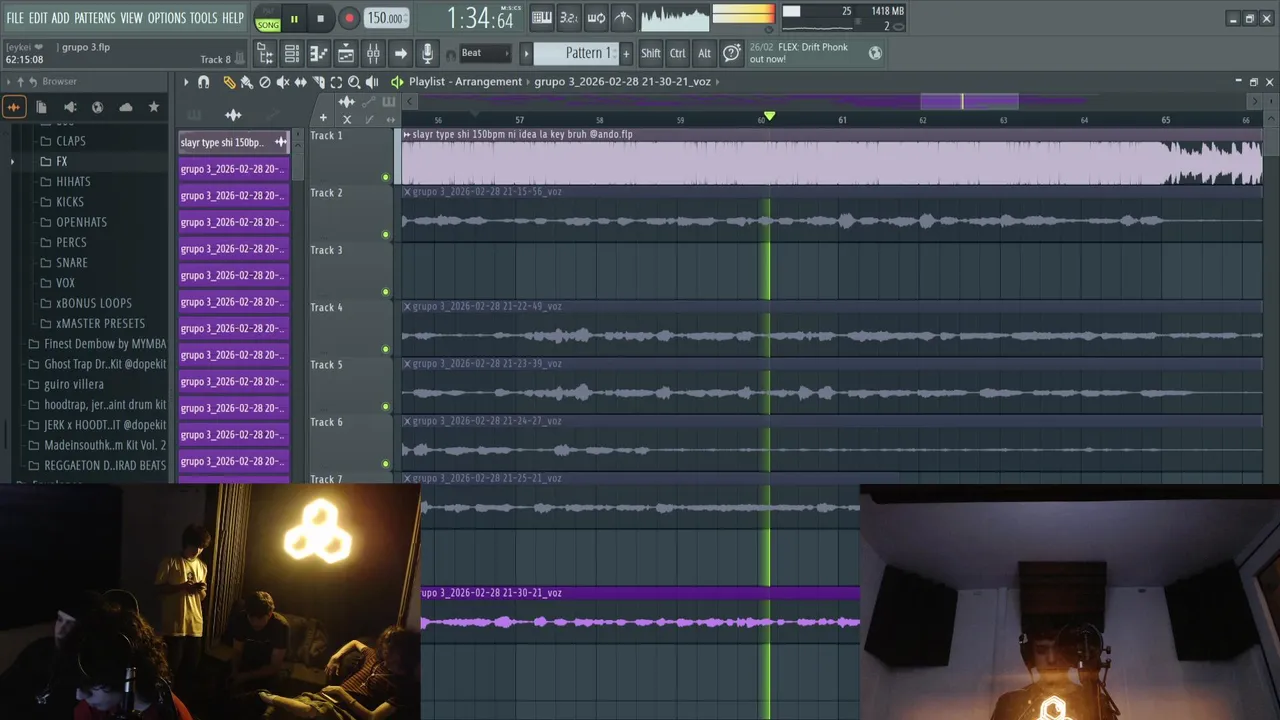
Task: Expand the FX folder in the browser
Action: point(61,161)
